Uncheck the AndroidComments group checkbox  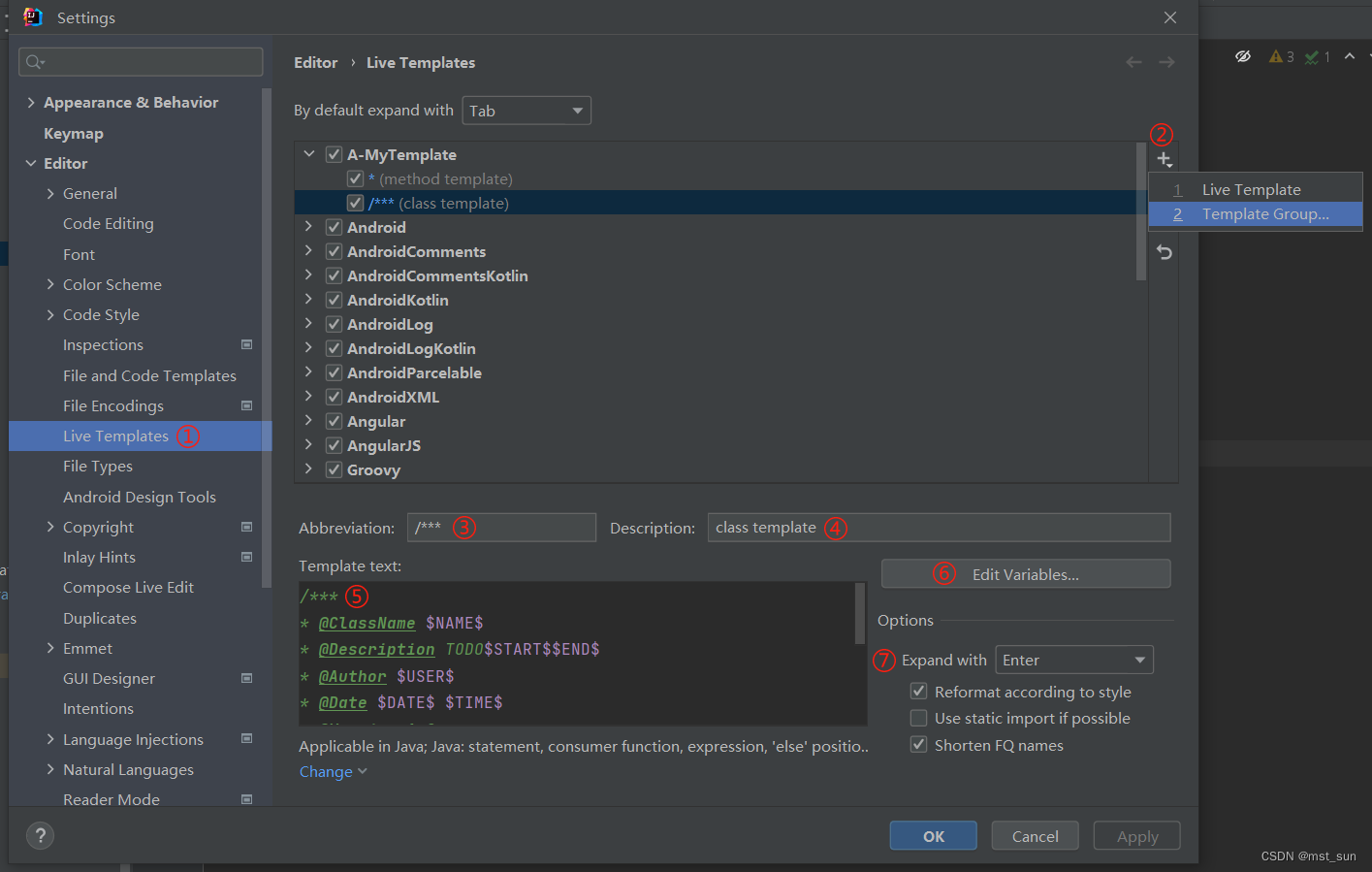point(334,251)
